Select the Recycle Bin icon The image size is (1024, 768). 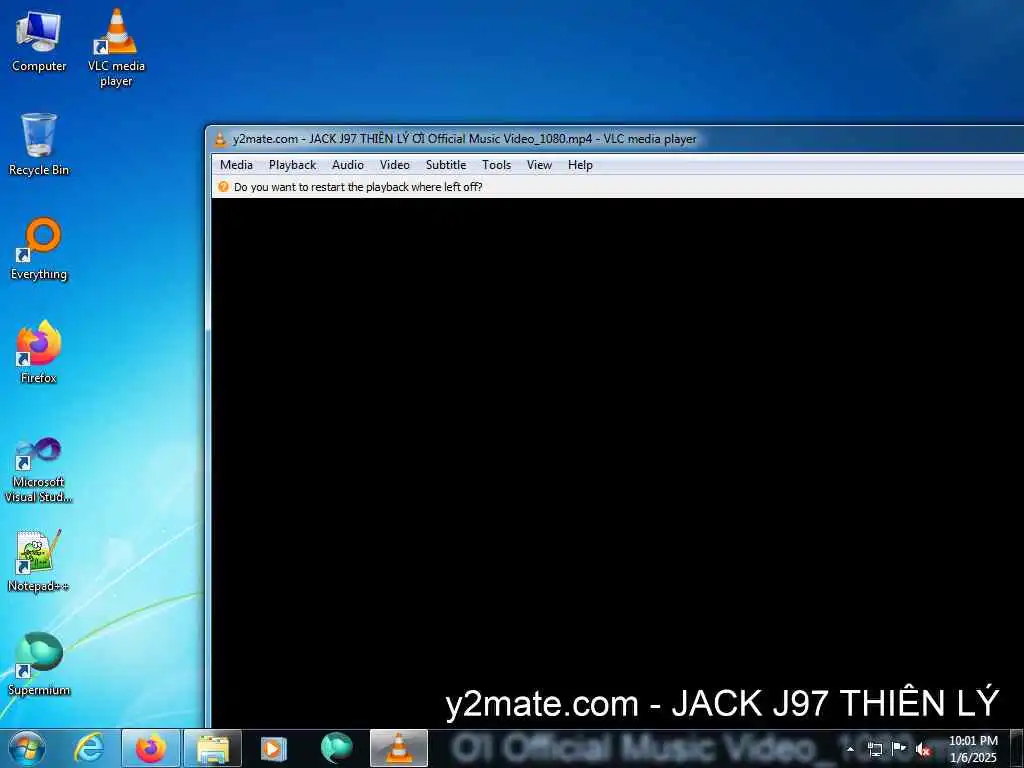click(x=39, y=144)
